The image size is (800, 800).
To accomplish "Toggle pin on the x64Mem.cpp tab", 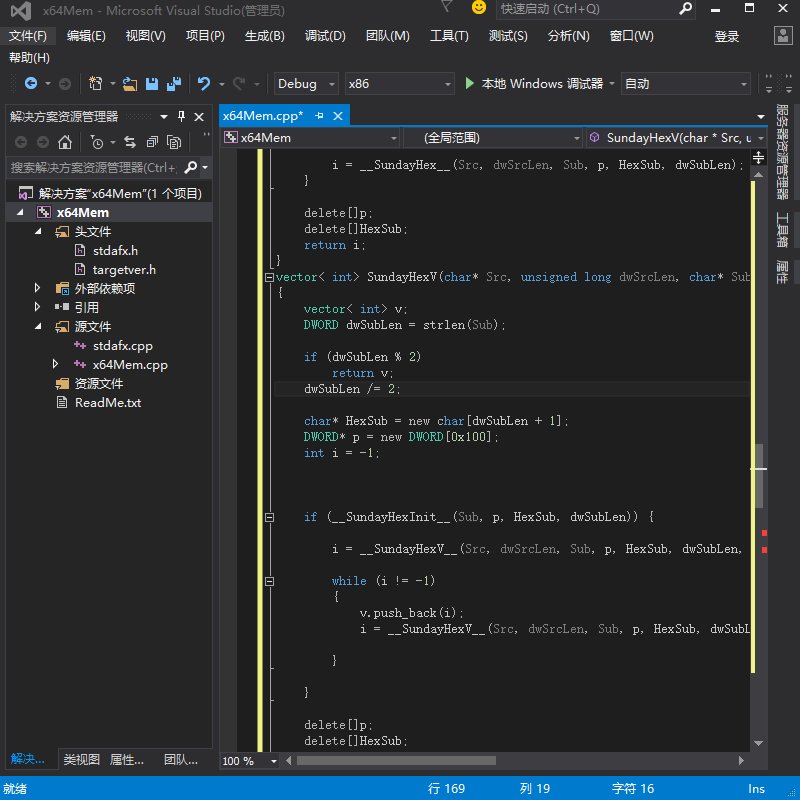I will pos(319,116).
